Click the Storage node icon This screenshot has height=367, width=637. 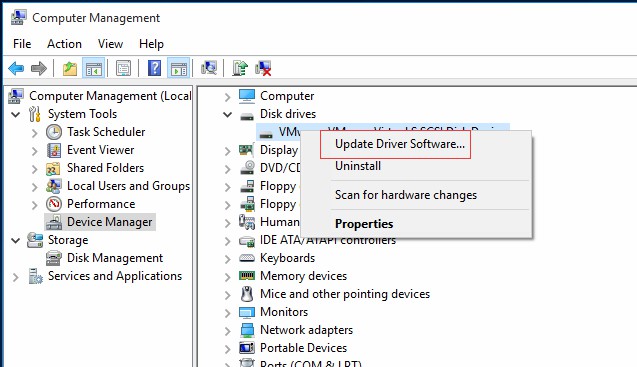pyautogui.click(x=35, y=240)
